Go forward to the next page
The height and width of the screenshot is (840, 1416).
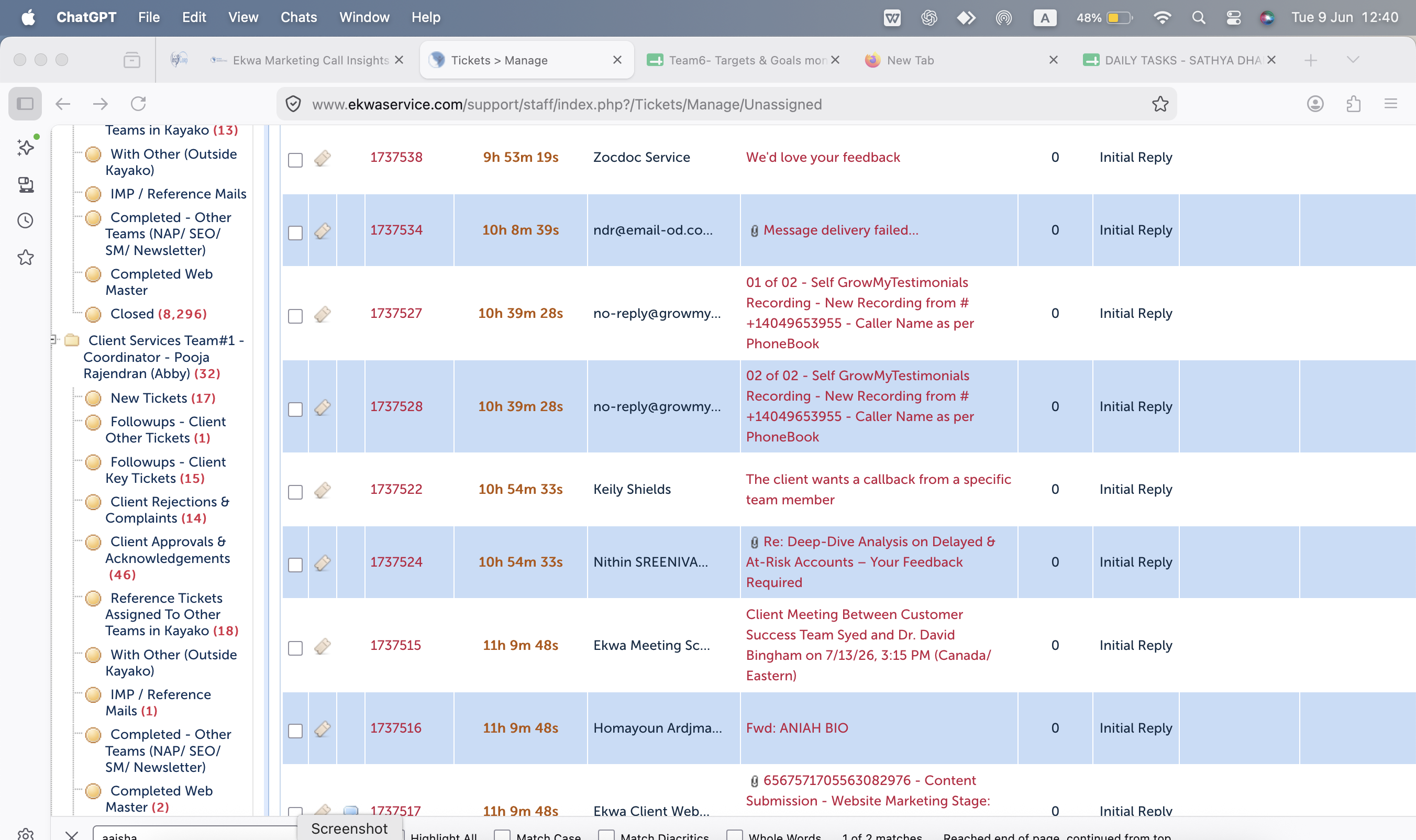click(100, 104)
